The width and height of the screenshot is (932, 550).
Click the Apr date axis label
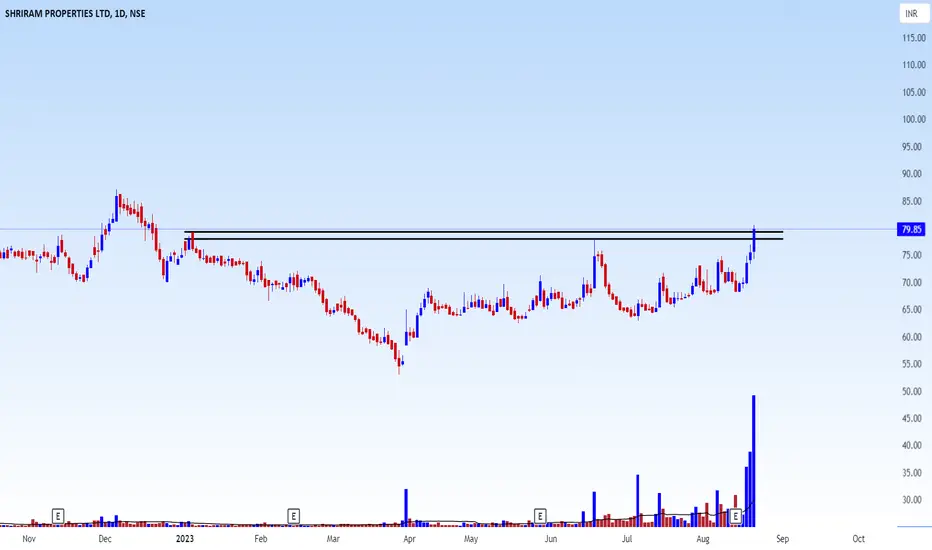click(x=409, y=539)
